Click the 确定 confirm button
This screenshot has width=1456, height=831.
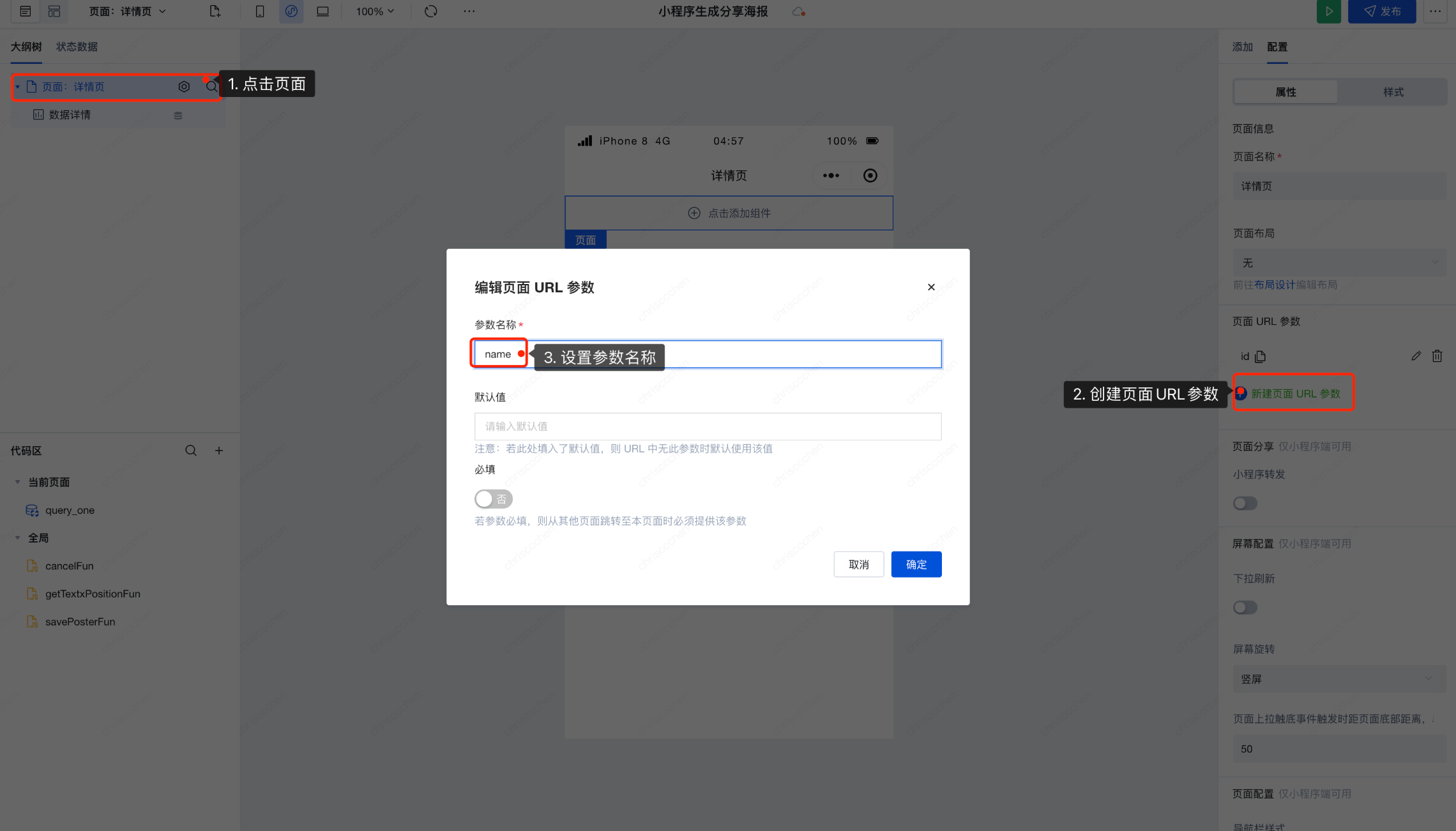click(916, 564)
